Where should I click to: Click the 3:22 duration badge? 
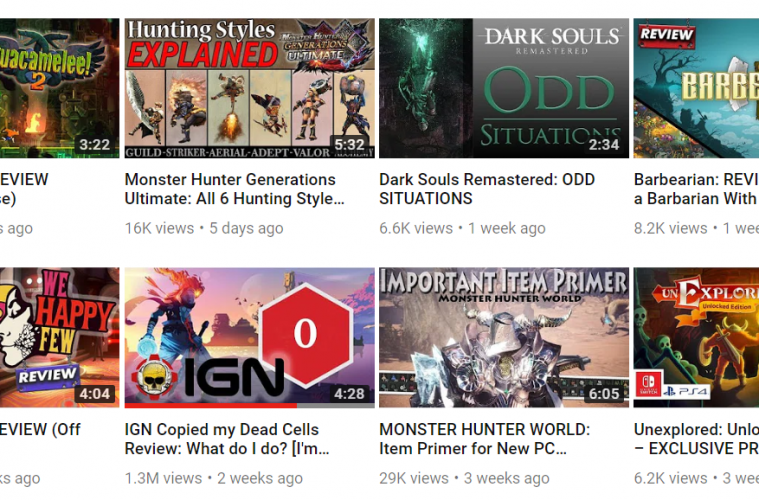(x=95, y=144)
